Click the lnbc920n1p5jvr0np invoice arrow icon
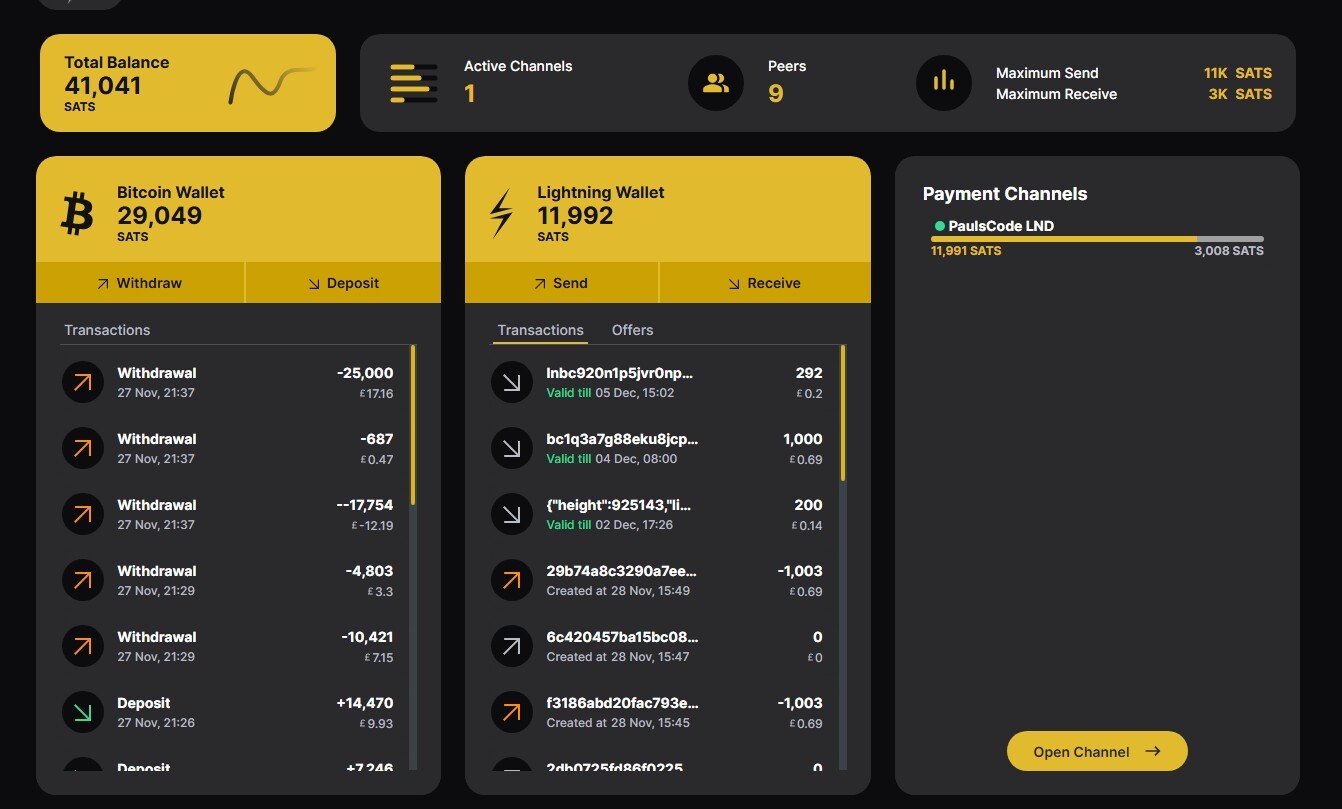1342x809 pixels. 511,382
